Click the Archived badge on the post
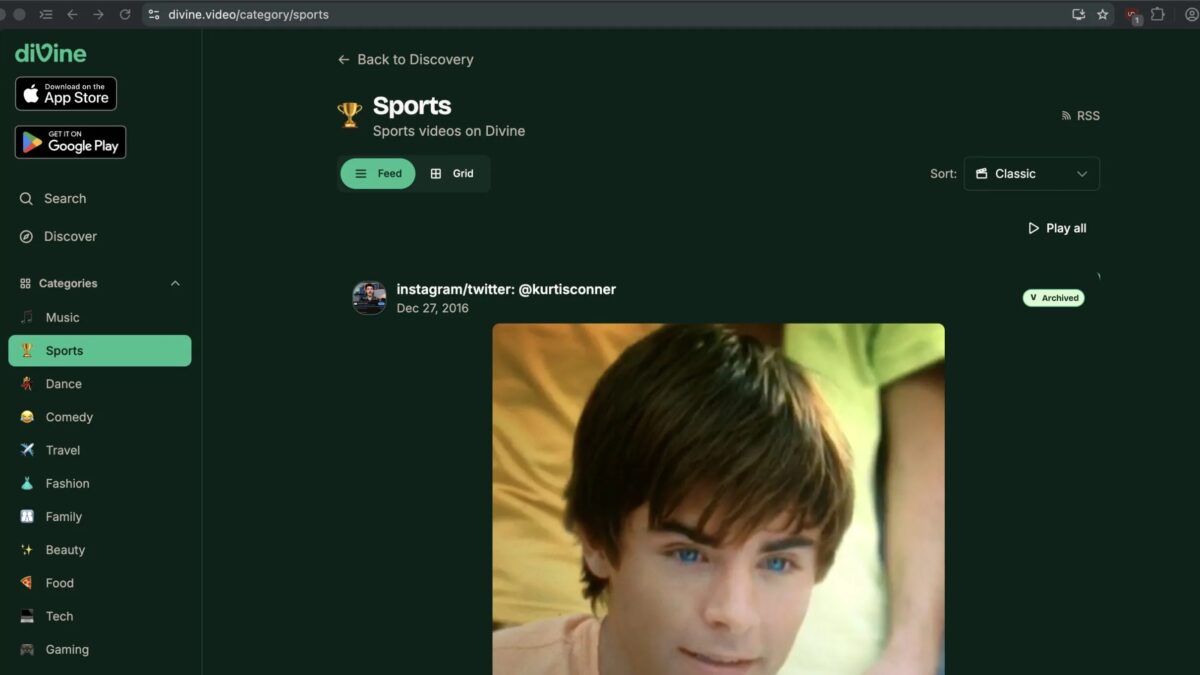Image resolution: width=1200 pixels, height=675 pixels. point(1053,298)
